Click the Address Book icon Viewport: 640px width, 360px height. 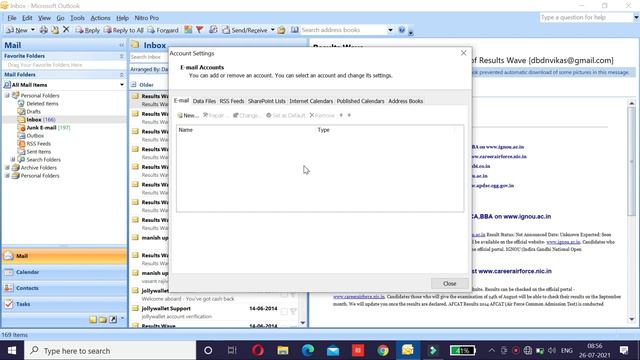[295, 30]
